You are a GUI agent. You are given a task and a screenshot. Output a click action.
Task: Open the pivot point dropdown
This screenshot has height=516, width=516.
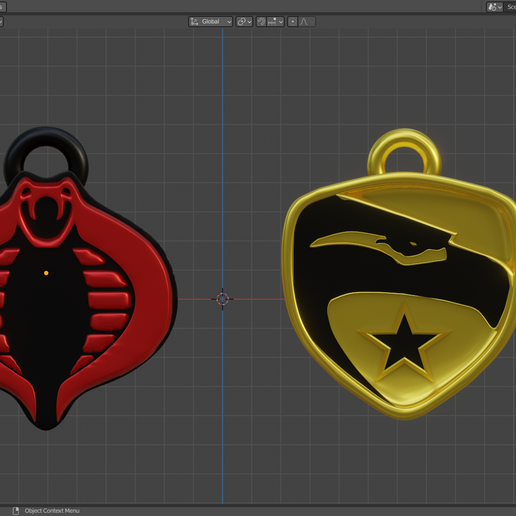244,22
